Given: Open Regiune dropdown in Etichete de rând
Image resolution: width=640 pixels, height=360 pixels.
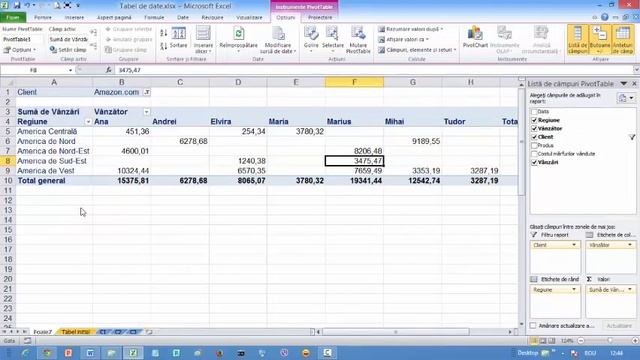Looking at the screenshot, I should [574, 289].
